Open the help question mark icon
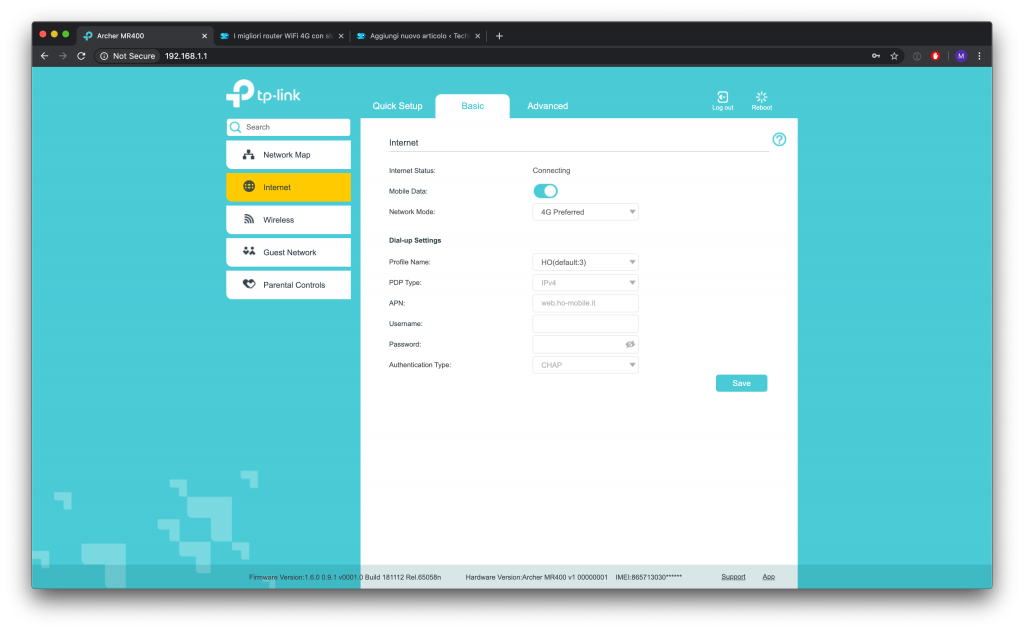Screen dimensions: 1024x631 pos(779,139)
